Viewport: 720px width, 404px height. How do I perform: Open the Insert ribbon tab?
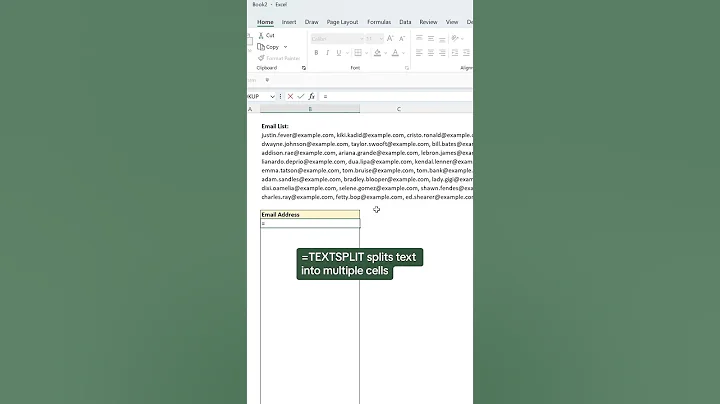click(x=289, y=22)
